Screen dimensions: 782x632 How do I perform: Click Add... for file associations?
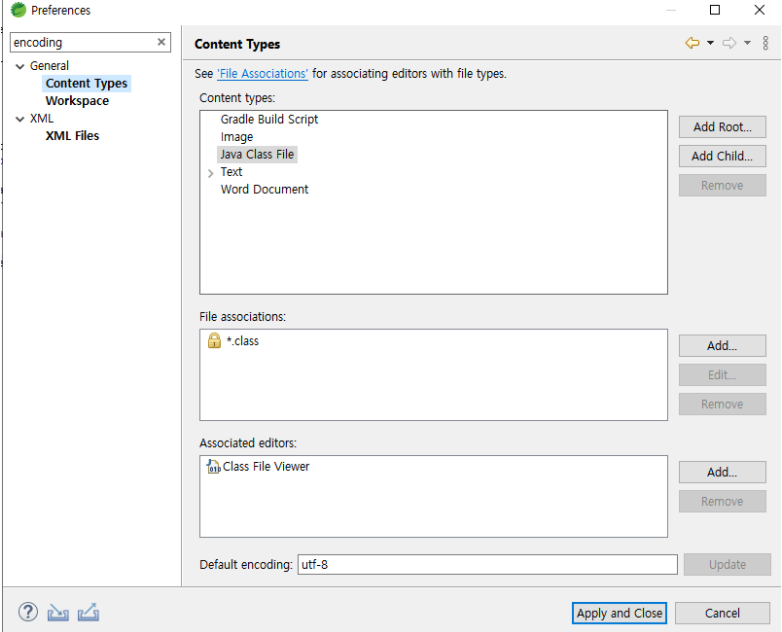click(x=722, y=345)
